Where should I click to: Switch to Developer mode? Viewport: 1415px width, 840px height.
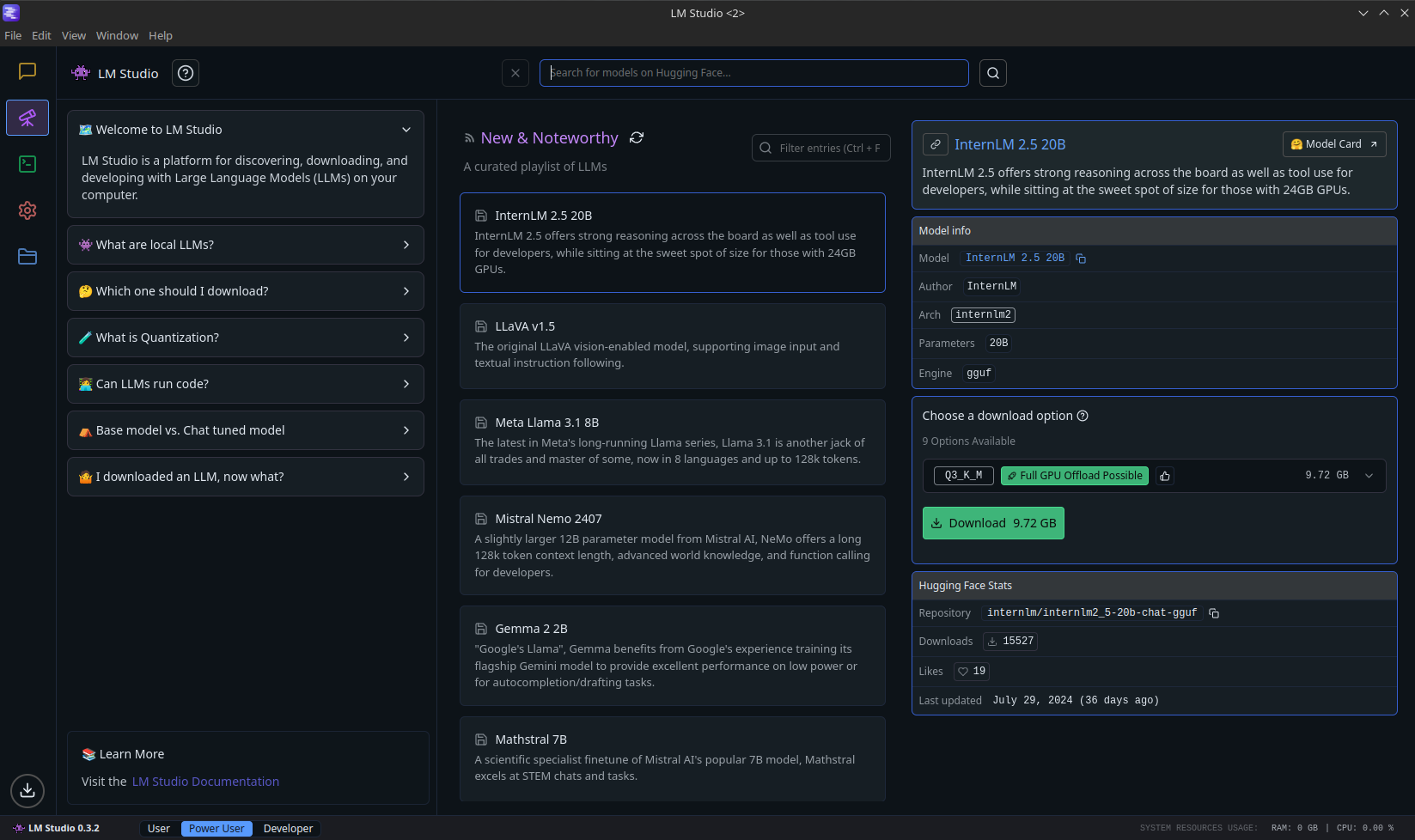288,829
